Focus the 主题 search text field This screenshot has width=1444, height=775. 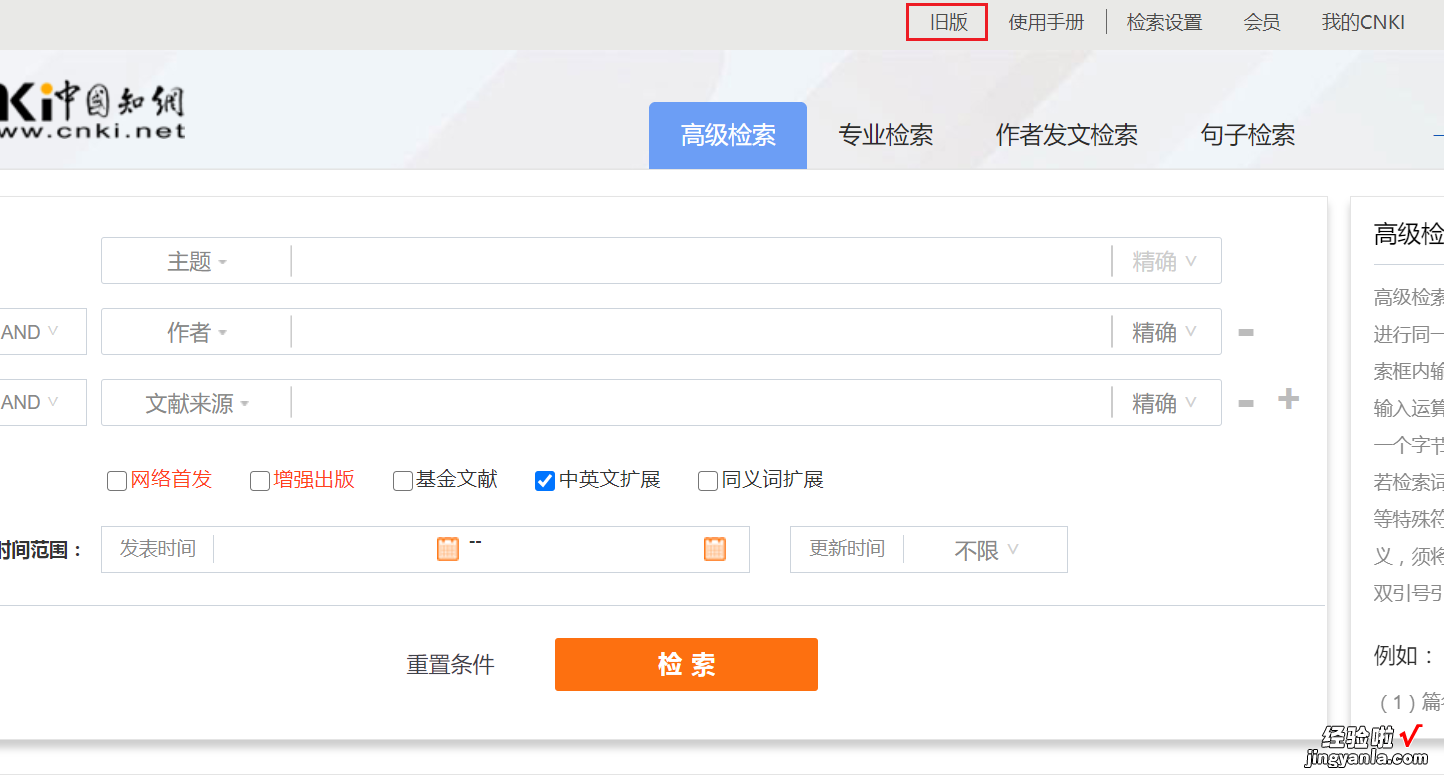701,261
